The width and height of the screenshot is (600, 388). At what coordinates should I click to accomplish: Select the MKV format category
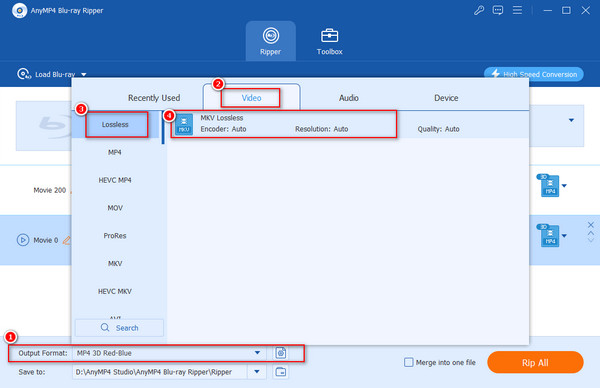coord(115,264)
